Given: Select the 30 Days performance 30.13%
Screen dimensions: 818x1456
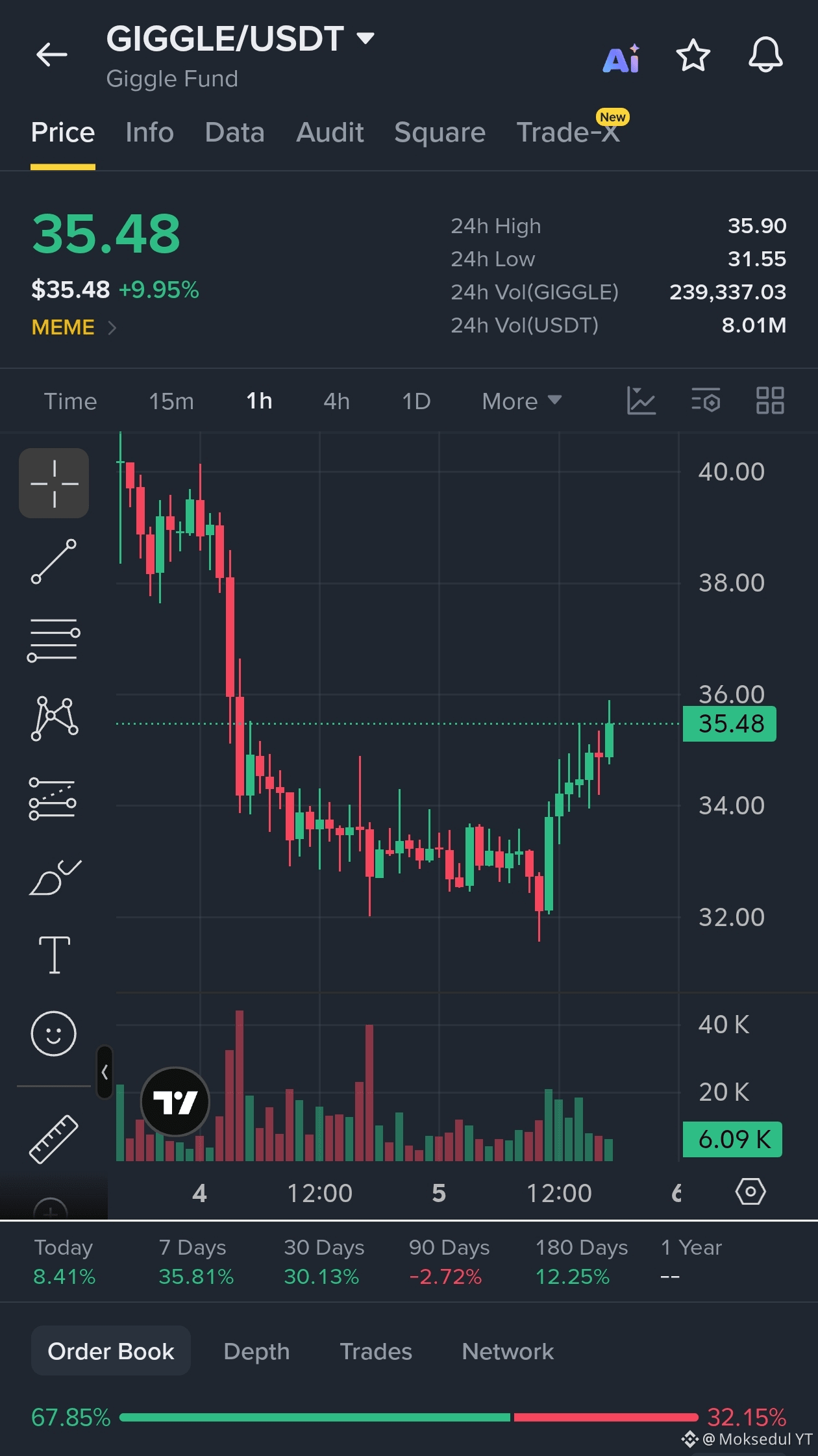Looking at the screenshot, I should coord(323,1261).
